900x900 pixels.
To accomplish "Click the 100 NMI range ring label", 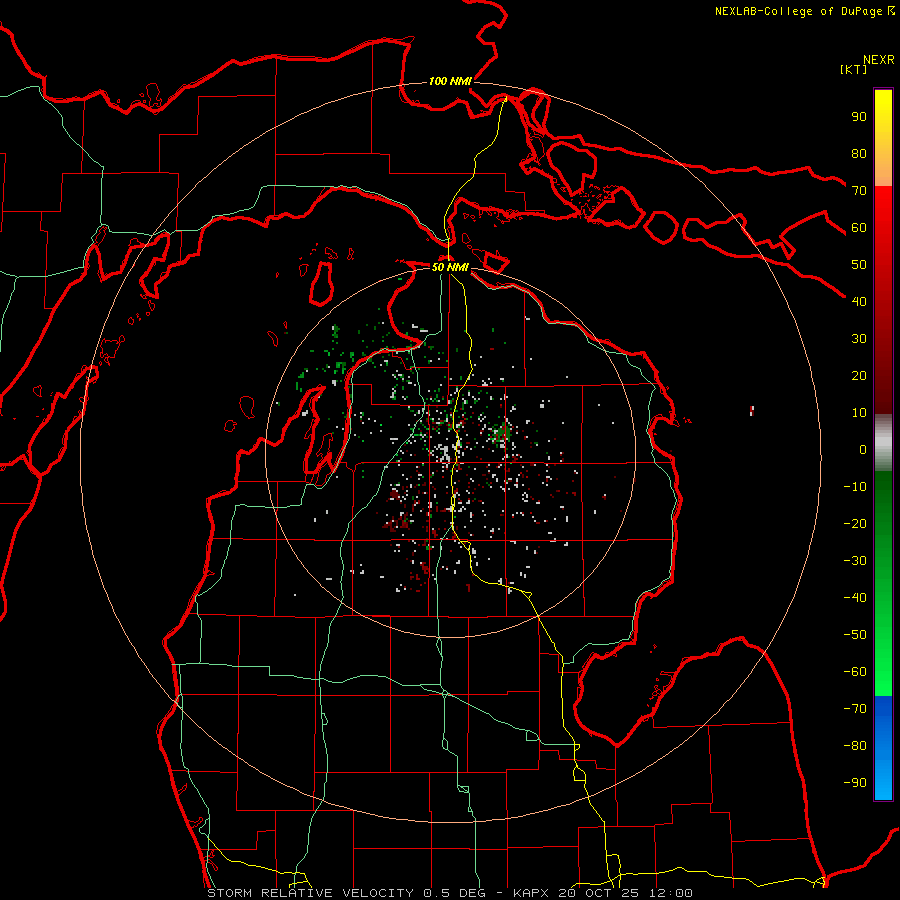I will click(450, 81).
